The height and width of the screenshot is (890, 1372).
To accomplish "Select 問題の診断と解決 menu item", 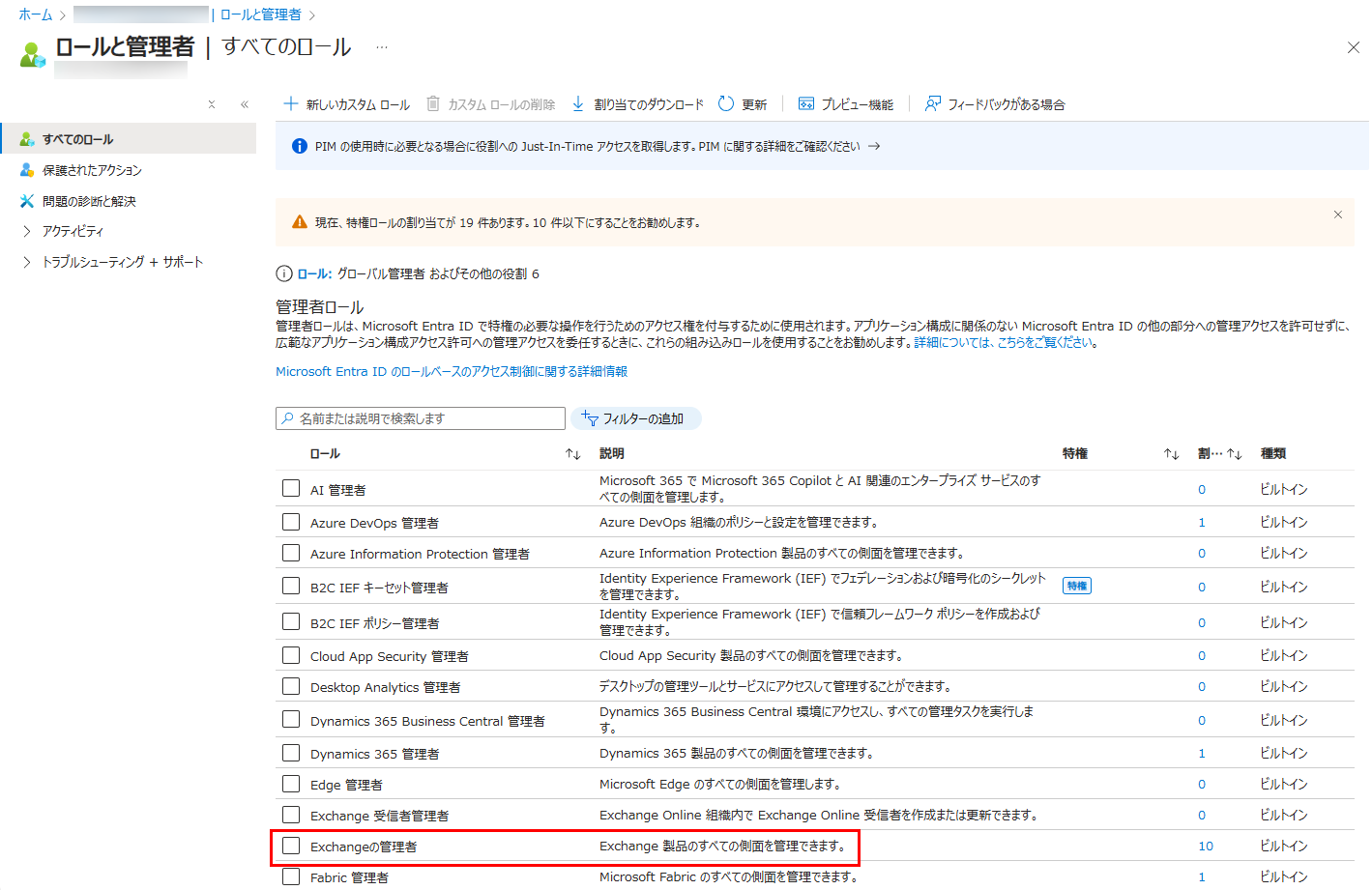I will click(x=89, y=201).
